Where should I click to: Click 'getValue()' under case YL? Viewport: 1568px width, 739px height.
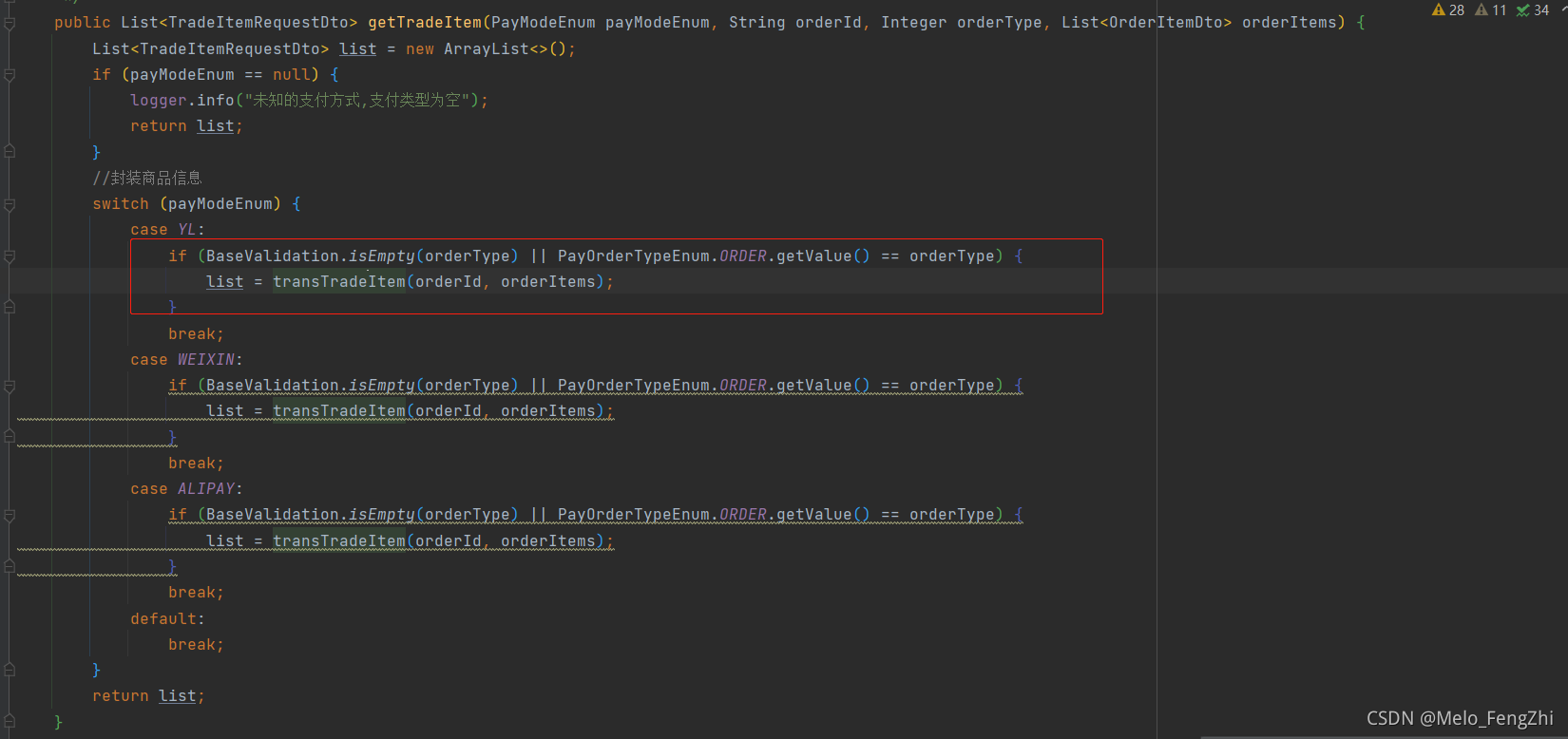(823, 256)
